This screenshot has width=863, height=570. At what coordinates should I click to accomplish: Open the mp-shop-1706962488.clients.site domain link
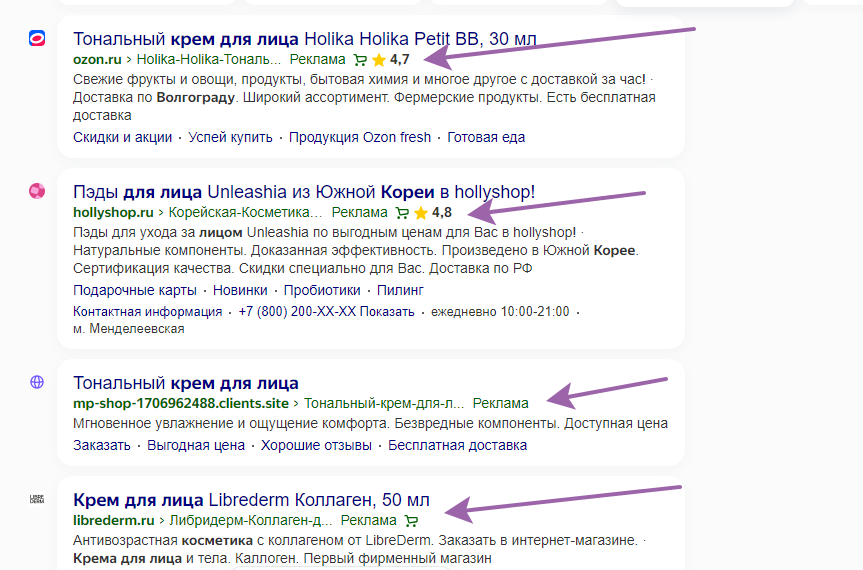pyautogui.click(x=181, y=403)
